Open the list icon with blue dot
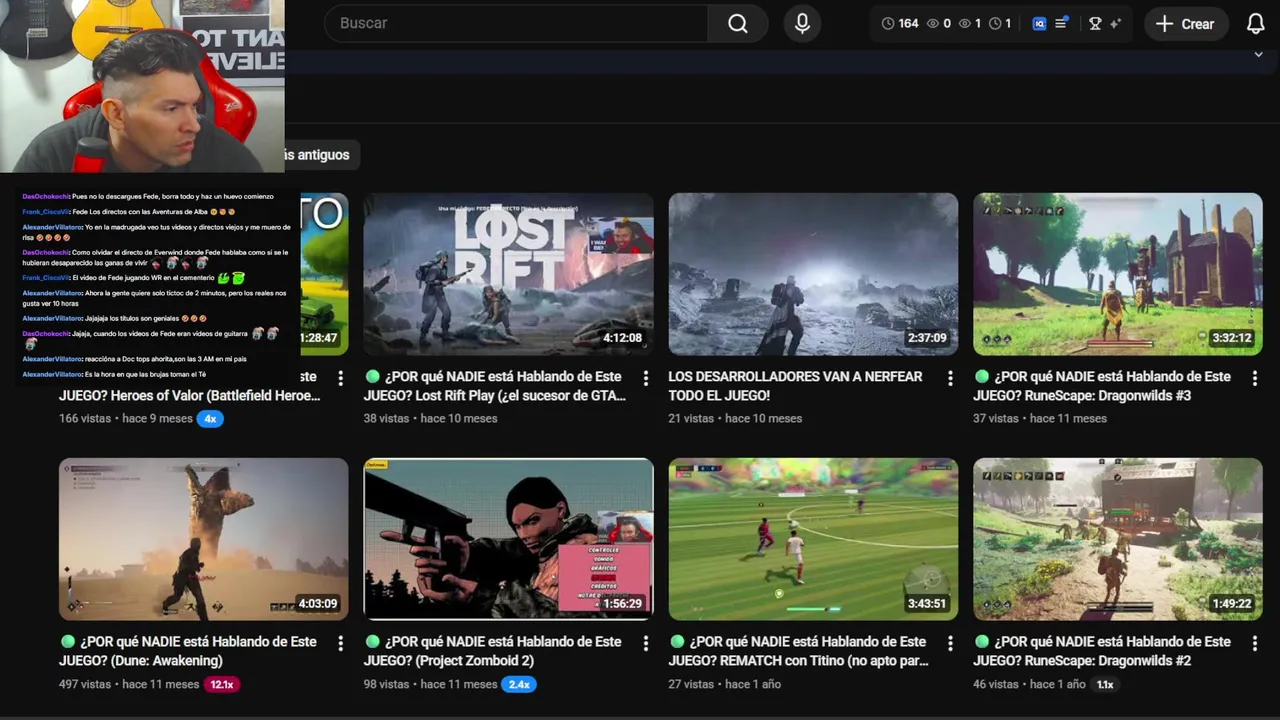The width and height of the screenshot is (1280, 720). 1062,23
